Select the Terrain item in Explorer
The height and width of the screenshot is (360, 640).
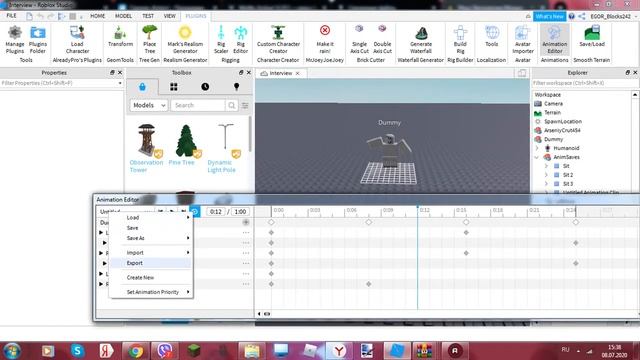pyautogui.click(x=552, y=113)
